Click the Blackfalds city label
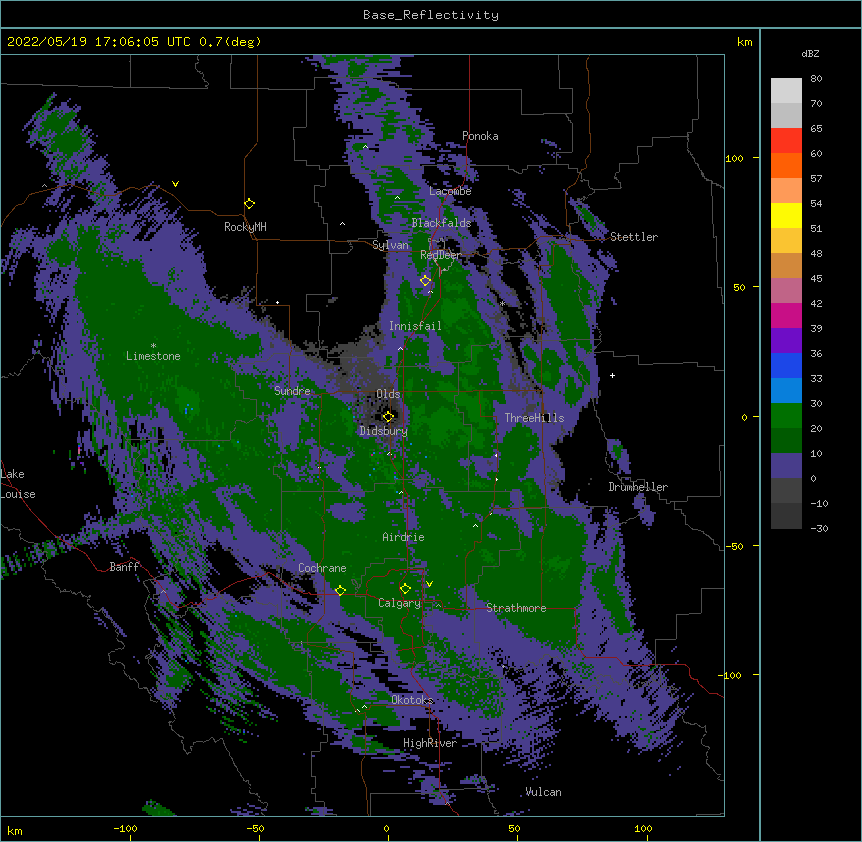 tap(441, 223)
